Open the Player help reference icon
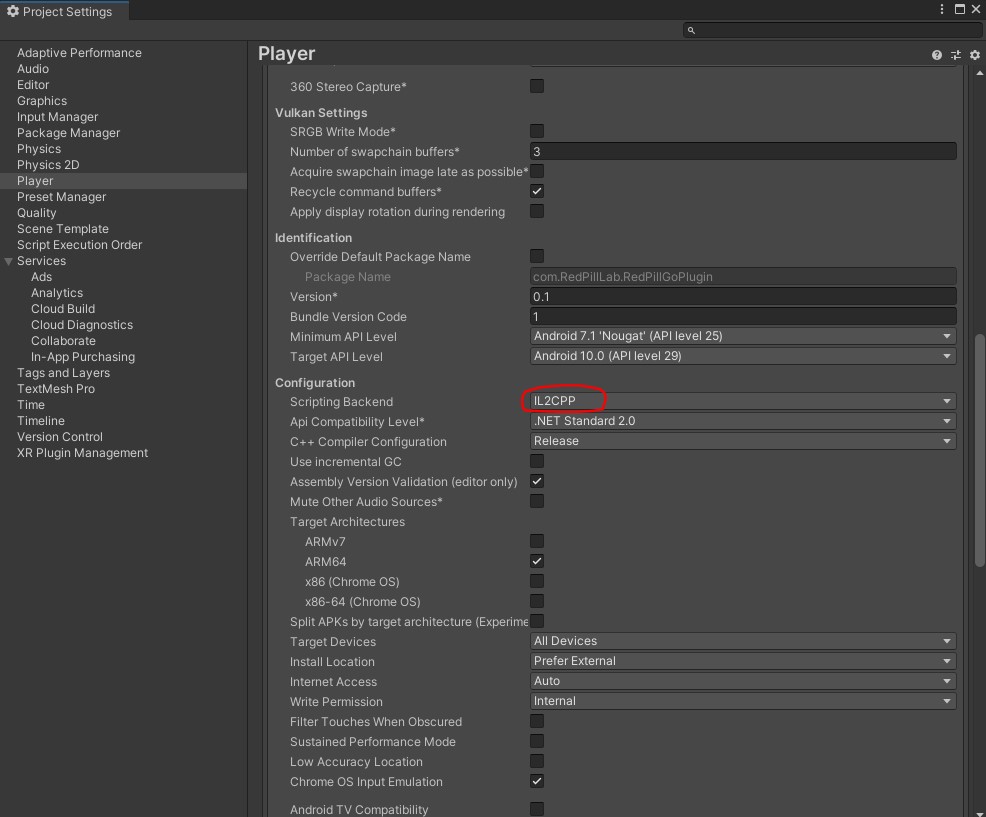 (936, 55)
